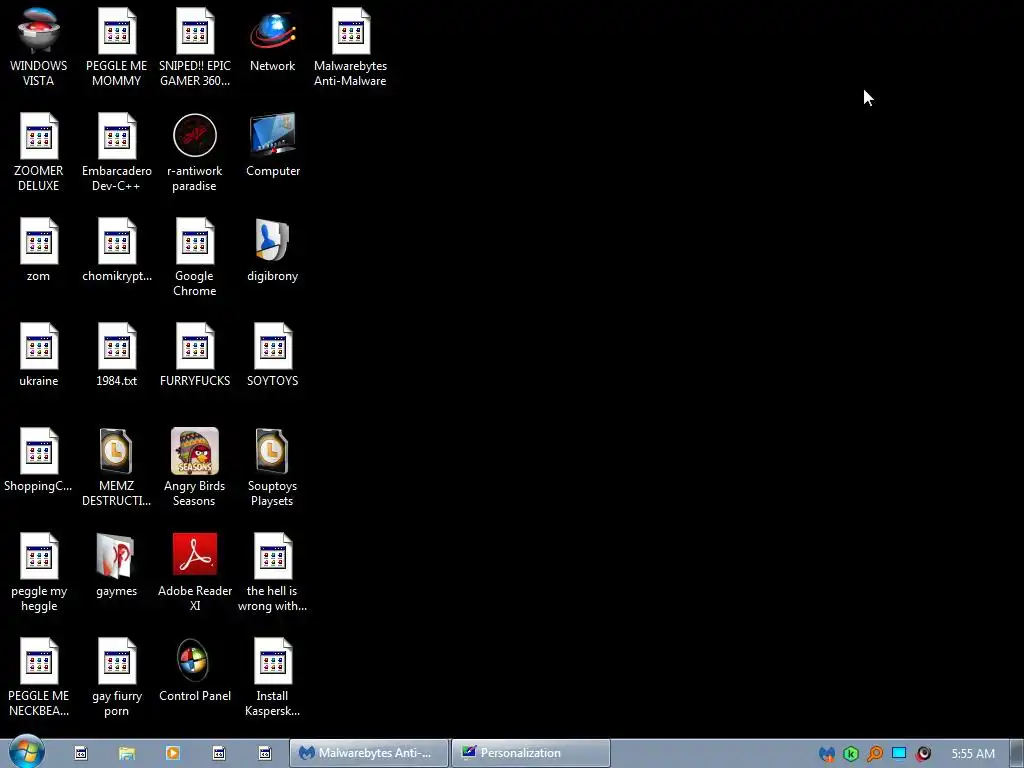This screenshot has width=1024, height=768.
Task: Launch the media player Quick Launch icon
Action: [173, 753]
